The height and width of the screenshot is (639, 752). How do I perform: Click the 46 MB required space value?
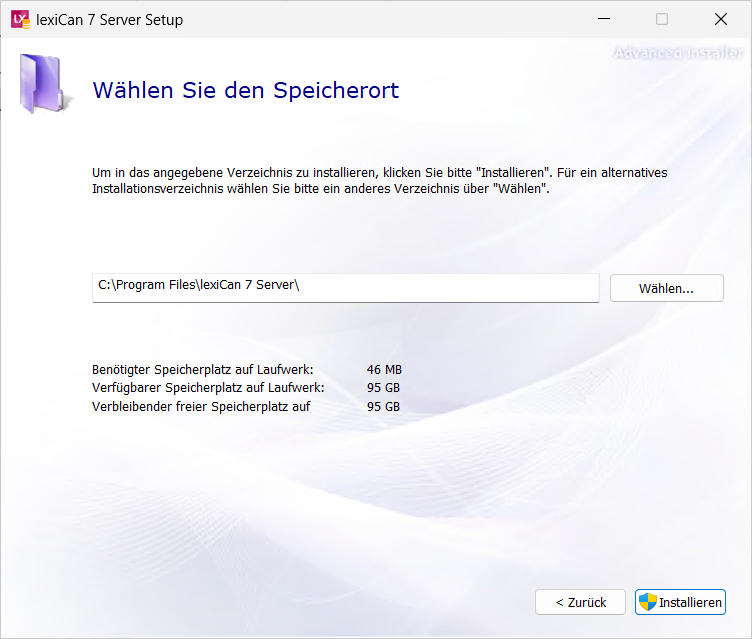(383, 370)
